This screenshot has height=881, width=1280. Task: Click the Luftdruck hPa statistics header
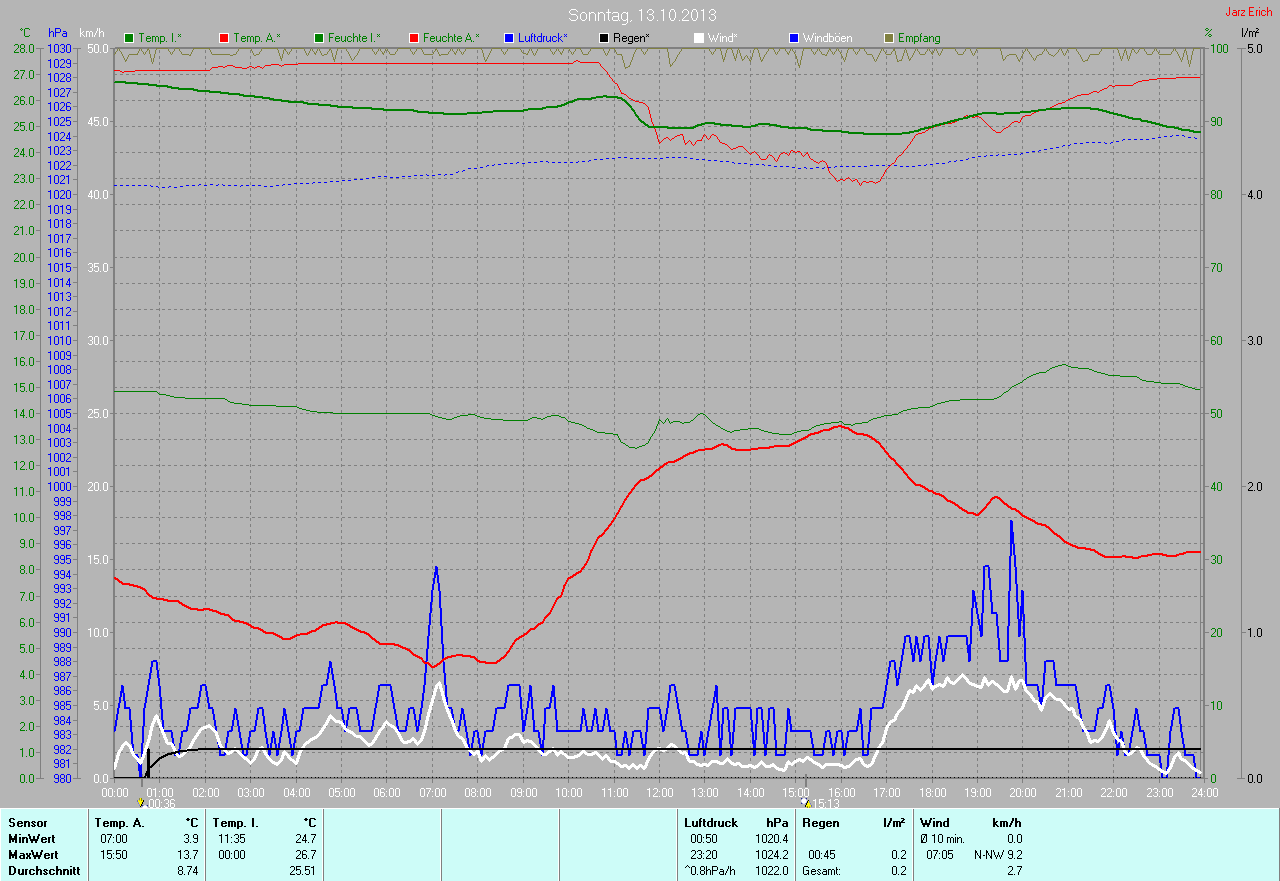pyautogui.click(x=735, y=823)
